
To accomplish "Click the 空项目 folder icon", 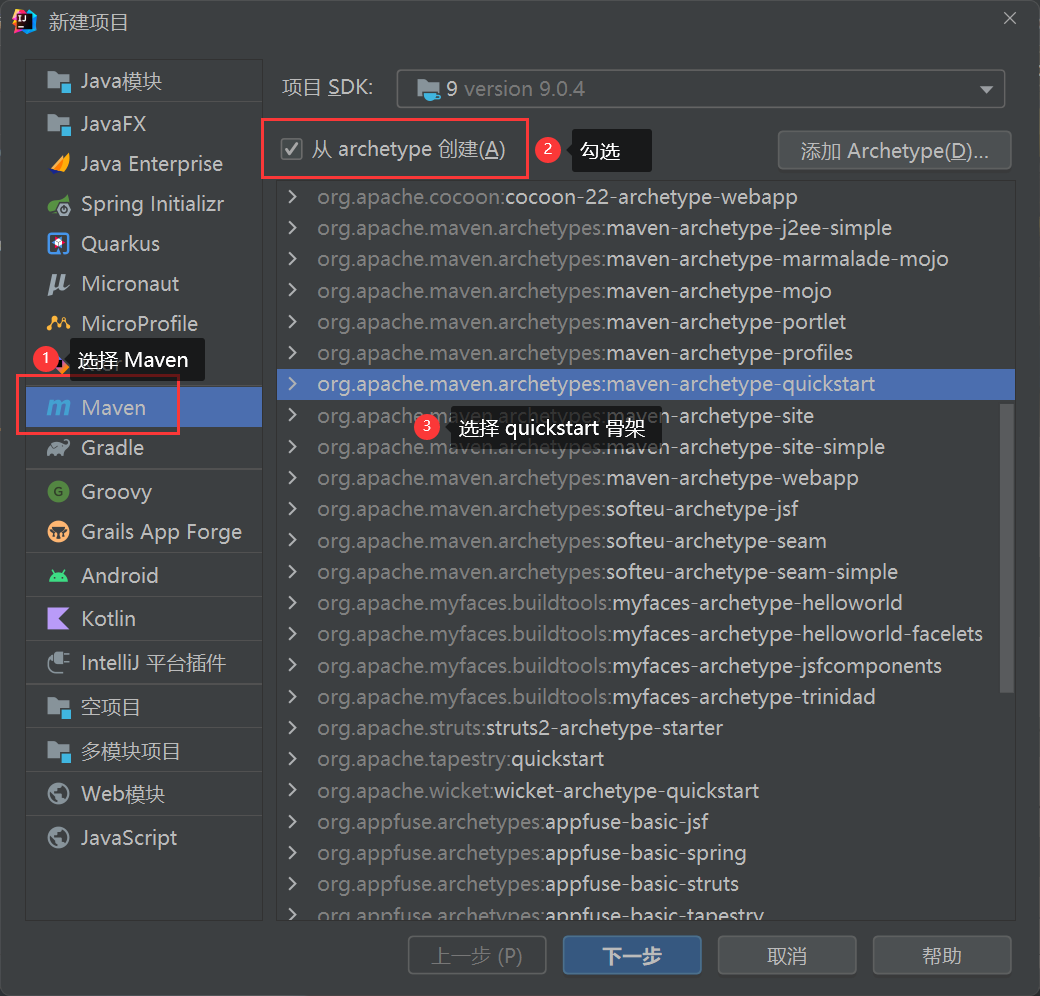I will [x=59, y=708].
